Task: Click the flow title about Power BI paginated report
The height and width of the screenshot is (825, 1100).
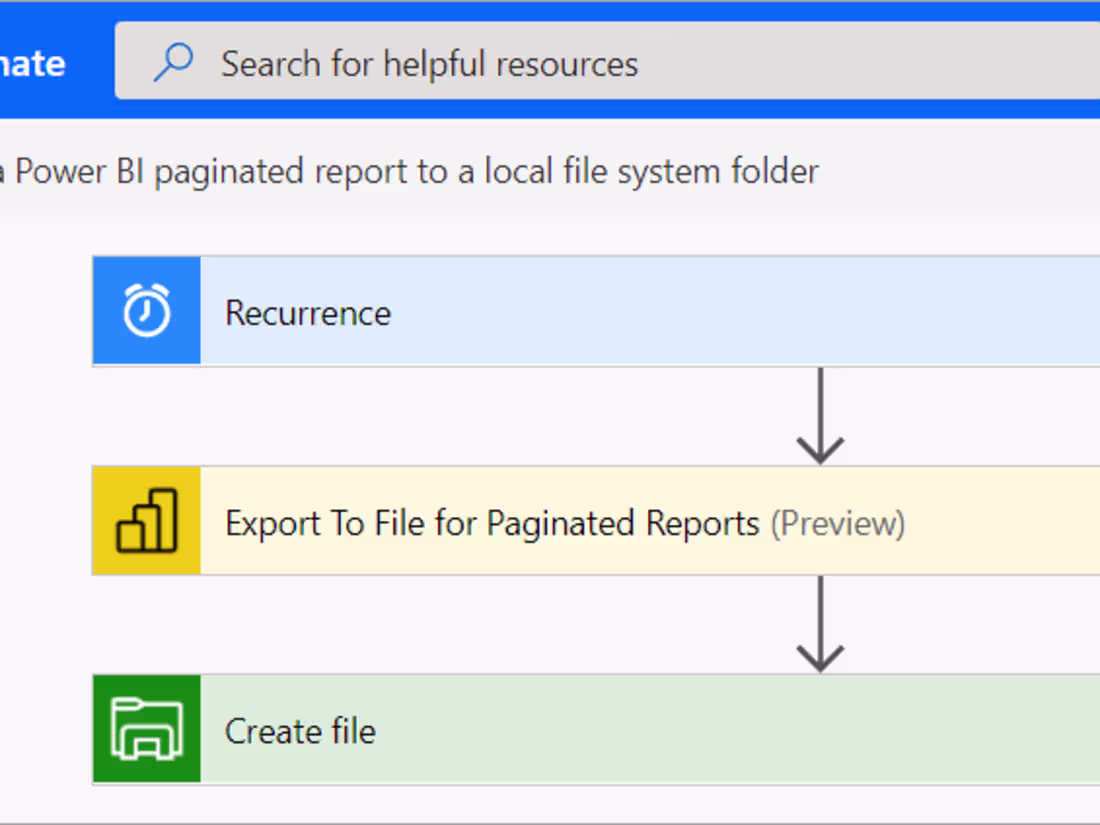Action: point(410,171)
